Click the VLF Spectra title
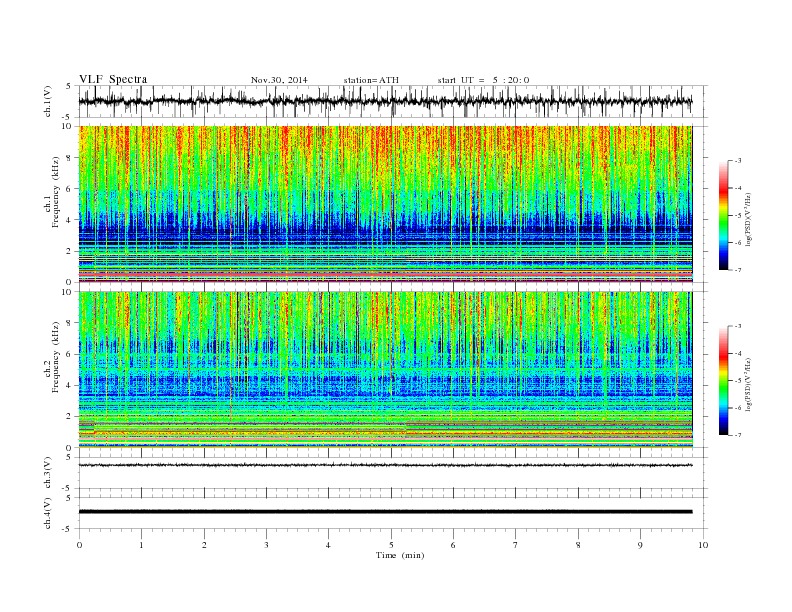Screen dimensions: 792x612 (x=113, y=79)
